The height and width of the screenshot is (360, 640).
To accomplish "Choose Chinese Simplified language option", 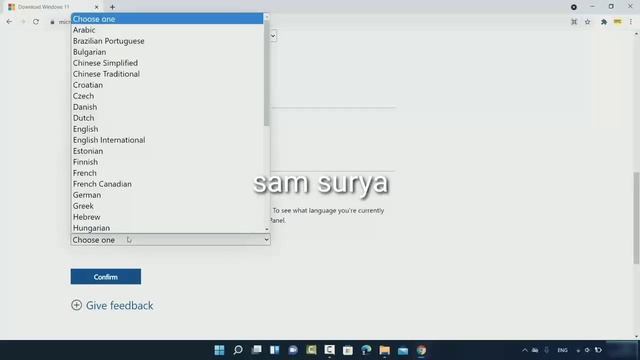I will coord(167,63).
